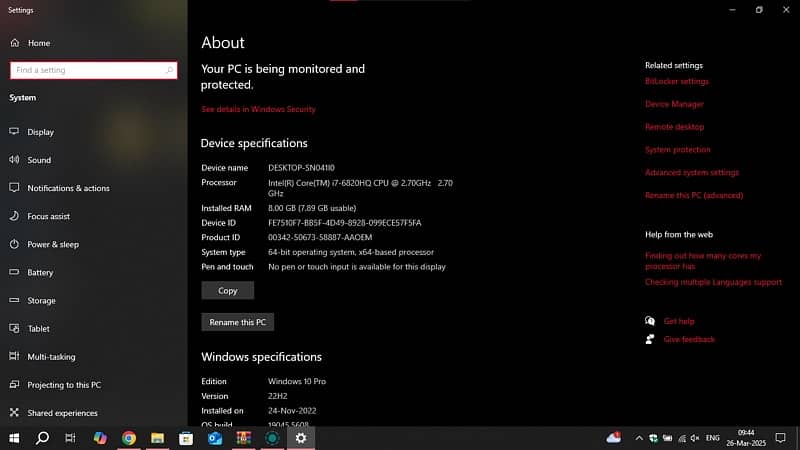Image resolution: width=800 pixels, height=450 pixels.
Task: Select the Device ID value text
Action: 344,223
